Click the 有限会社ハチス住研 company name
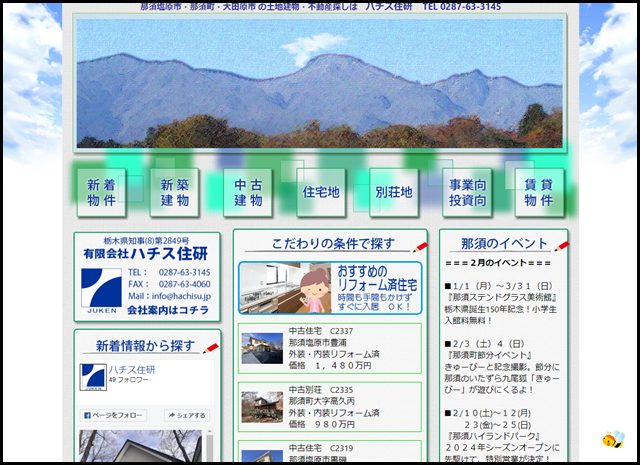This screenshot has width=640, height=465. point(146,254)
